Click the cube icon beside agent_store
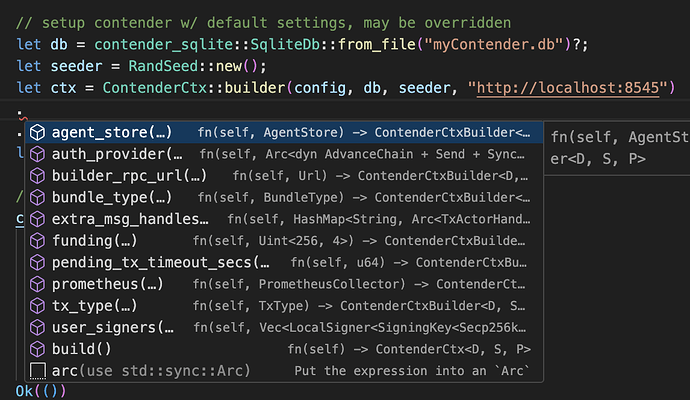 point(37,132)
